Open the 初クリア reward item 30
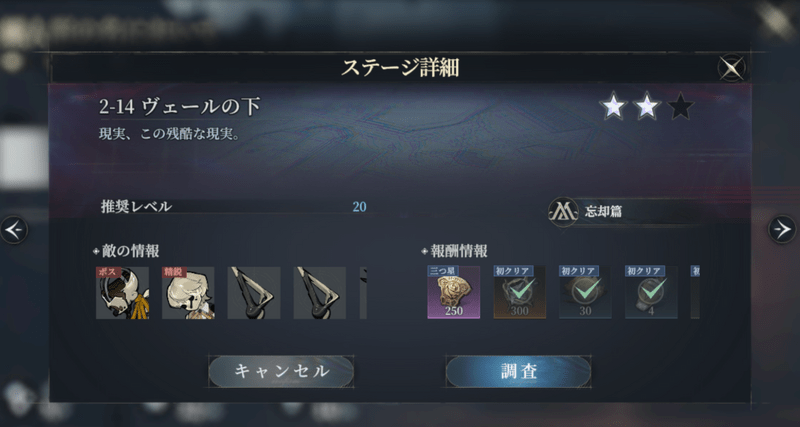Screen dimensions: 800x427 585,292
